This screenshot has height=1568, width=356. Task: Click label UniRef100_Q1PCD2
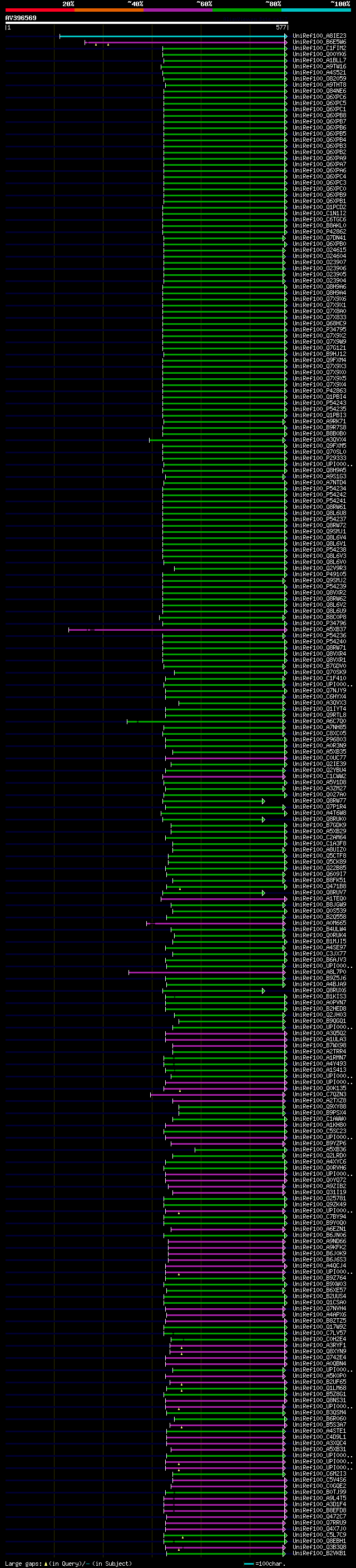click(x=319, y=207)
